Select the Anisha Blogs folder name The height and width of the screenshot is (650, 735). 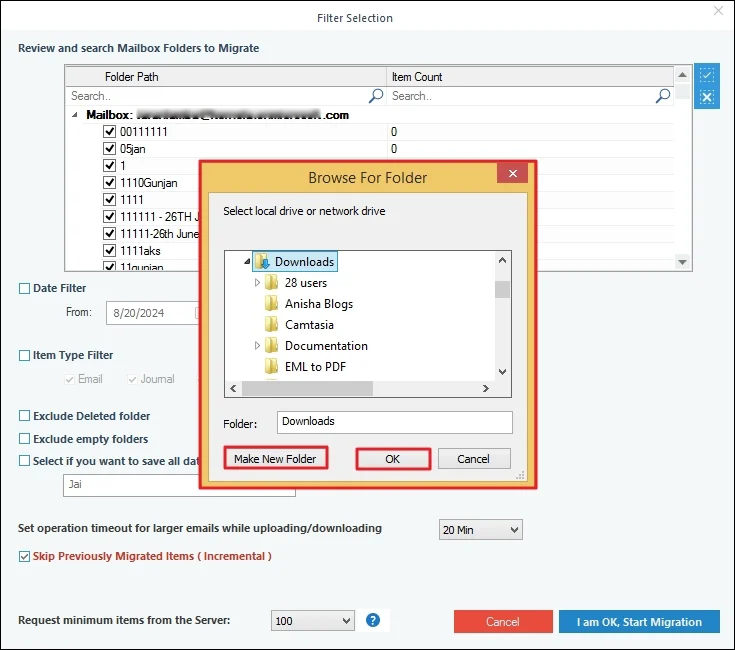click(319, 304)
